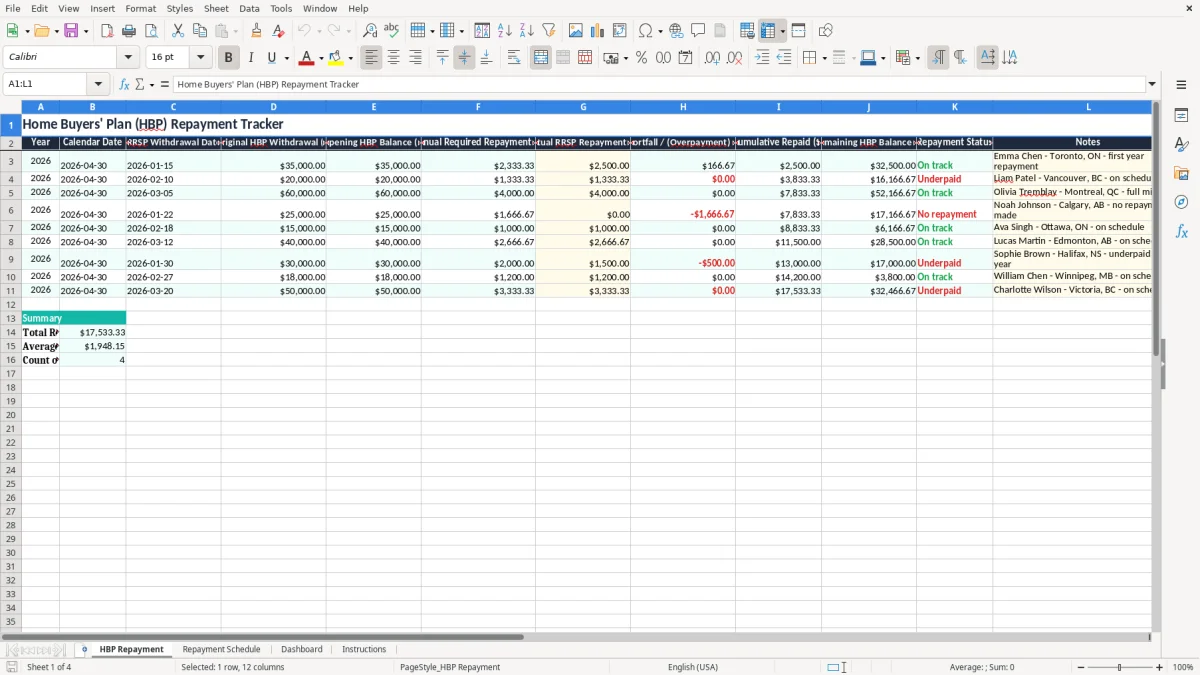Viewport: 1200px width, 675px height.
Task: Click the zoom in plus button
Action: coord(1160,667)
